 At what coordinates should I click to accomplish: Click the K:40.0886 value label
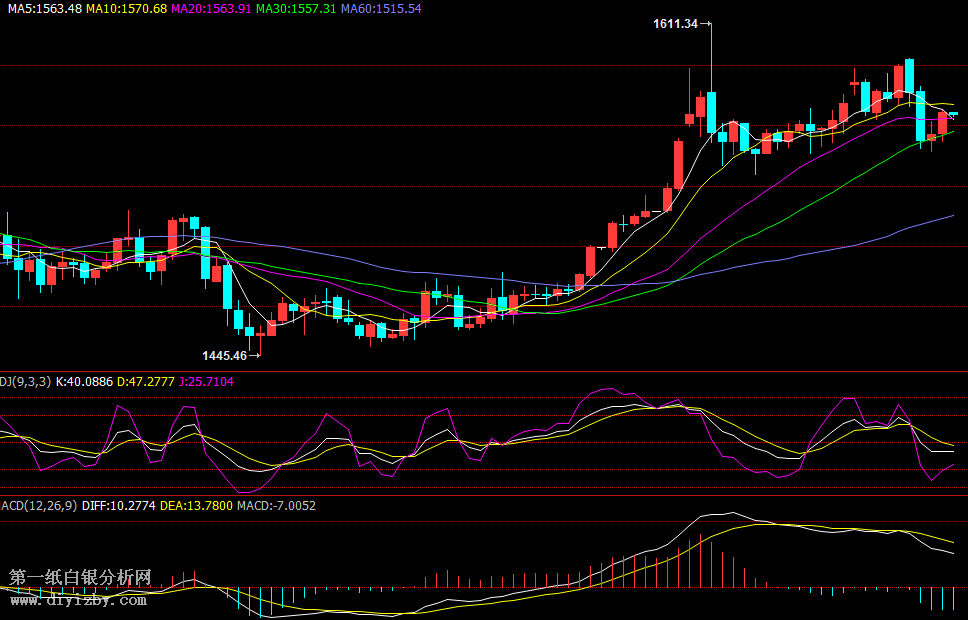85,381
